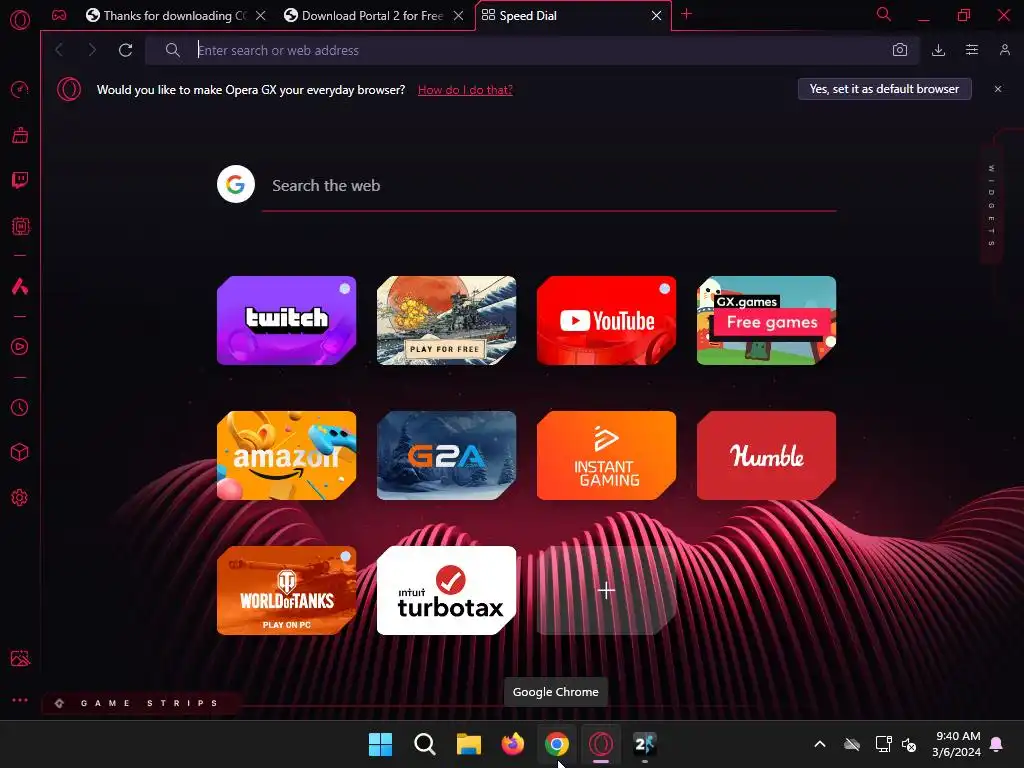Search in tabs with magnifier icon
This screenshot has height=768, width=1024.
tap(884, 14)
